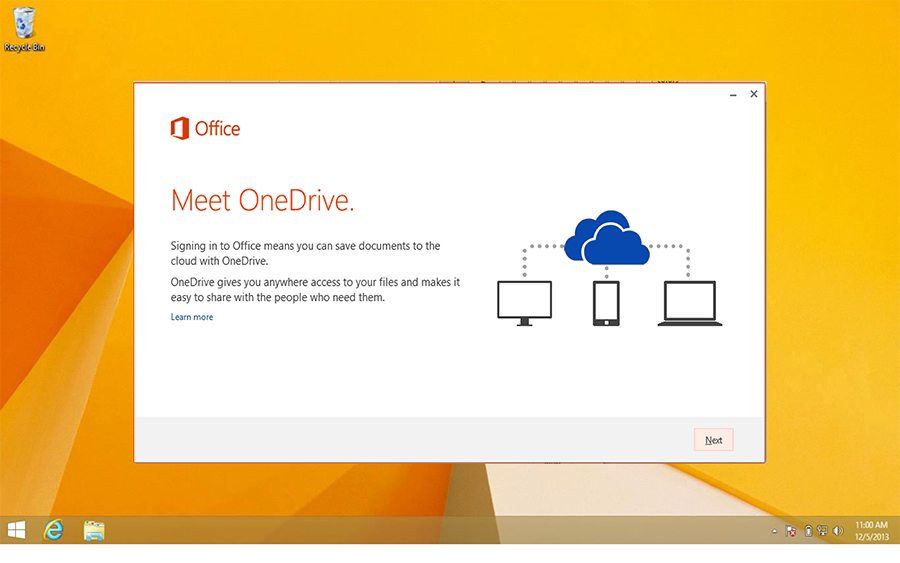
Task: Open the Windows Start button
Action: pyautogui.click(x=17, y=530)
